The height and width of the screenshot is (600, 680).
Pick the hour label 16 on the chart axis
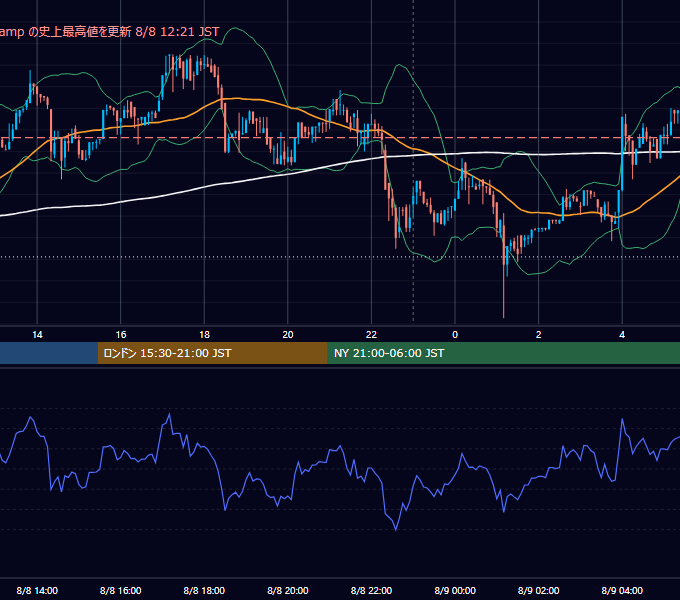(x=121, y=335)
